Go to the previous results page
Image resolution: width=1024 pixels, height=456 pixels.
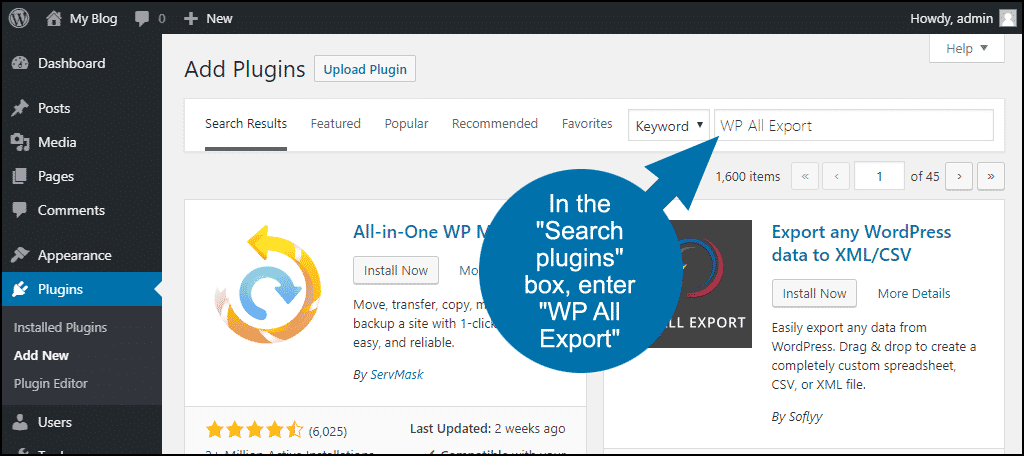point(837,176)
